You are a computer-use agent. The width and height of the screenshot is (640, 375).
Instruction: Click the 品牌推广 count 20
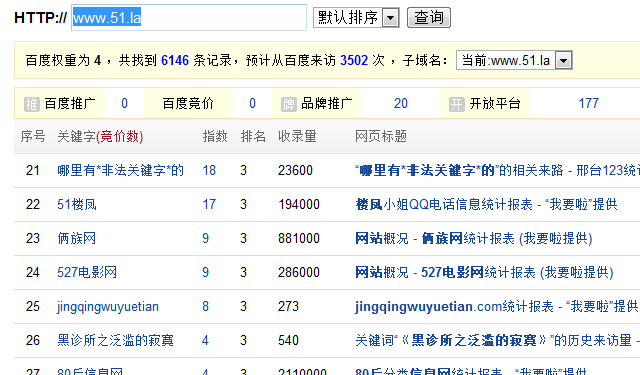[x=400, y=104]
